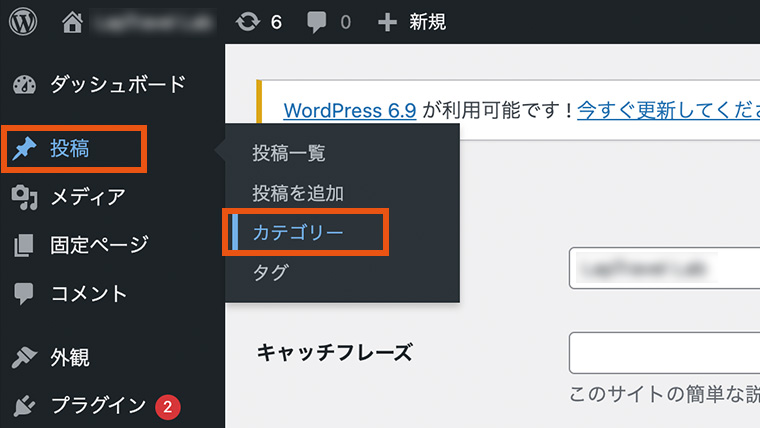Click the プラグイン plug icon
The image size is (760, 428).
point(24,405)
